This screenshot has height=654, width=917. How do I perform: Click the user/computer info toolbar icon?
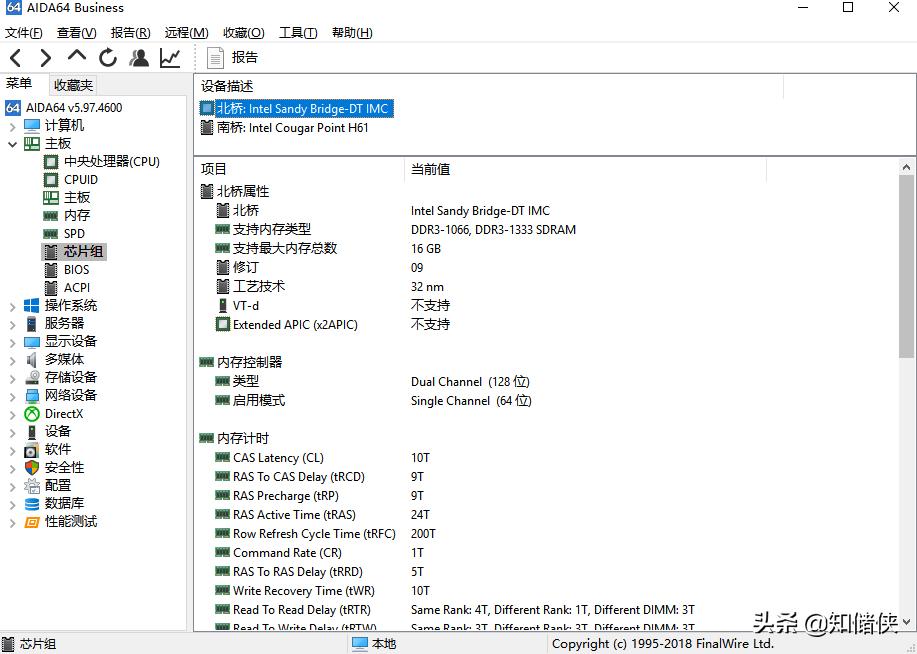140,57
